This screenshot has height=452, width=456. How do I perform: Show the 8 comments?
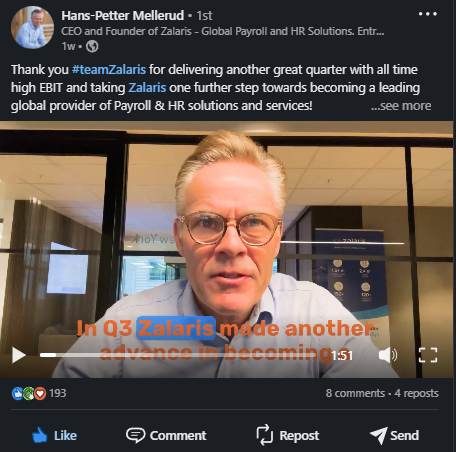click(355, 393)
